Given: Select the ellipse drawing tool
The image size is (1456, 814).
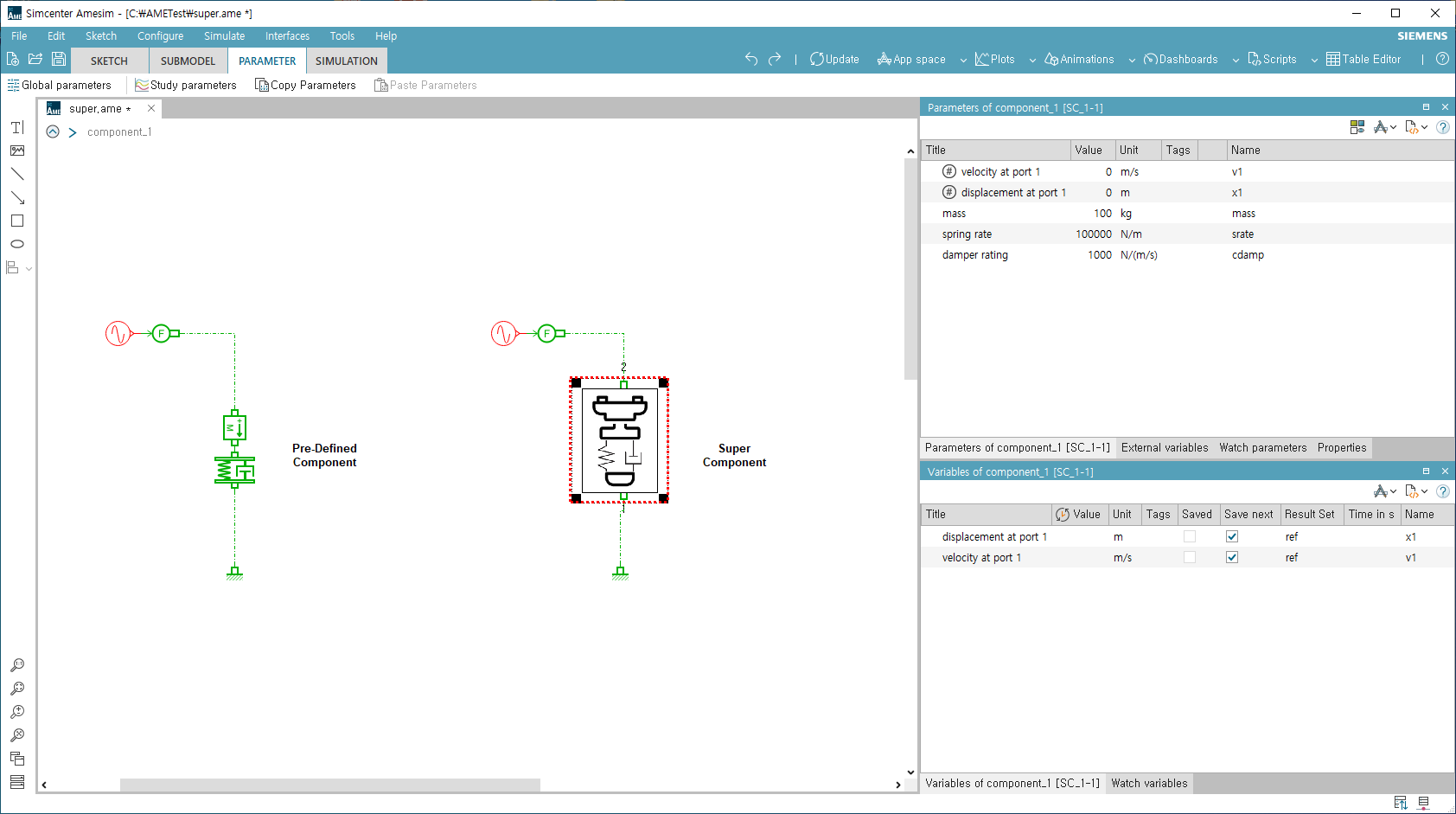Looking at the screenshot, I should 17,244.
